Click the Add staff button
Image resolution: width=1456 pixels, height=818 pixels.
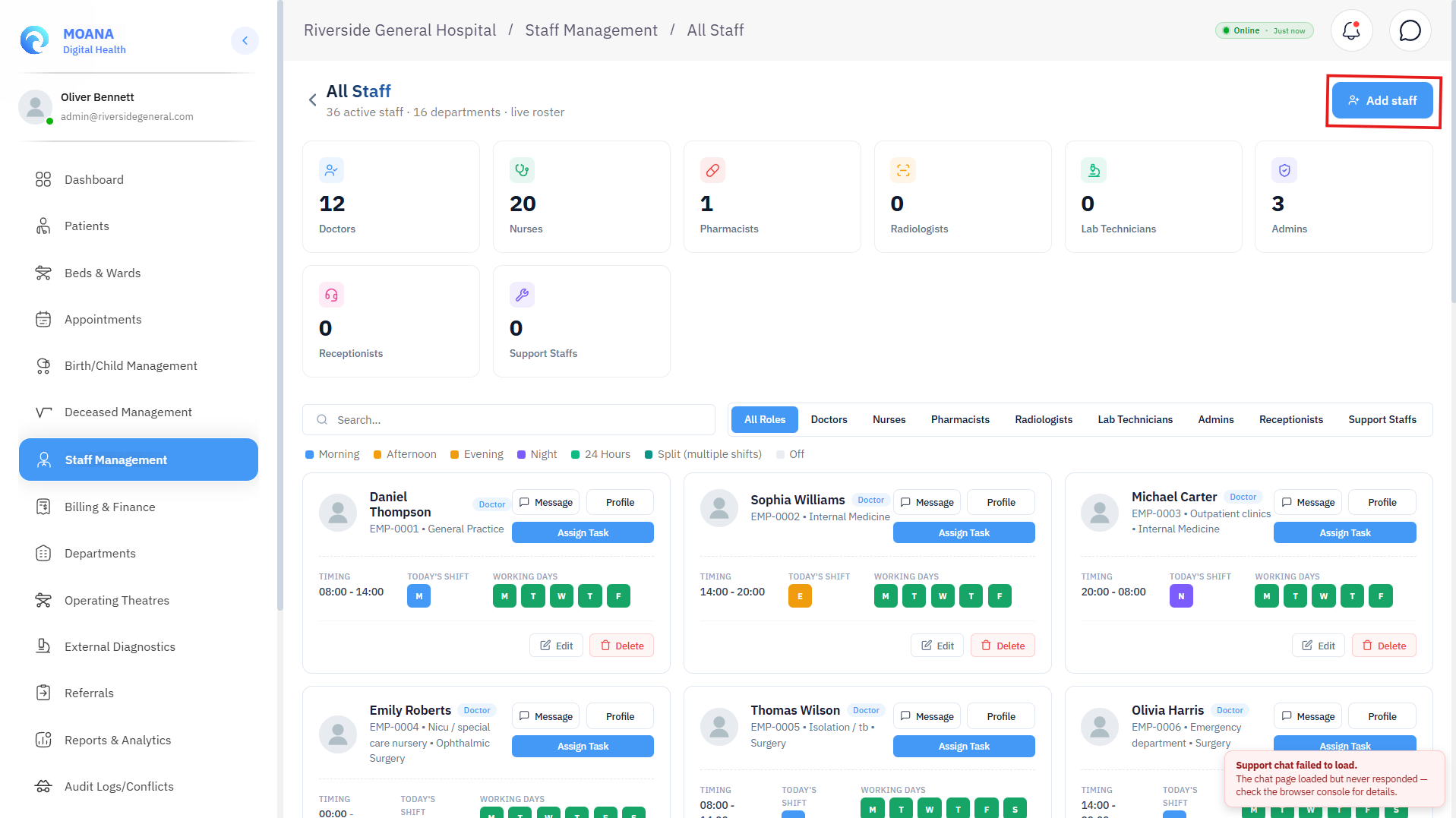pos(1382,100)
